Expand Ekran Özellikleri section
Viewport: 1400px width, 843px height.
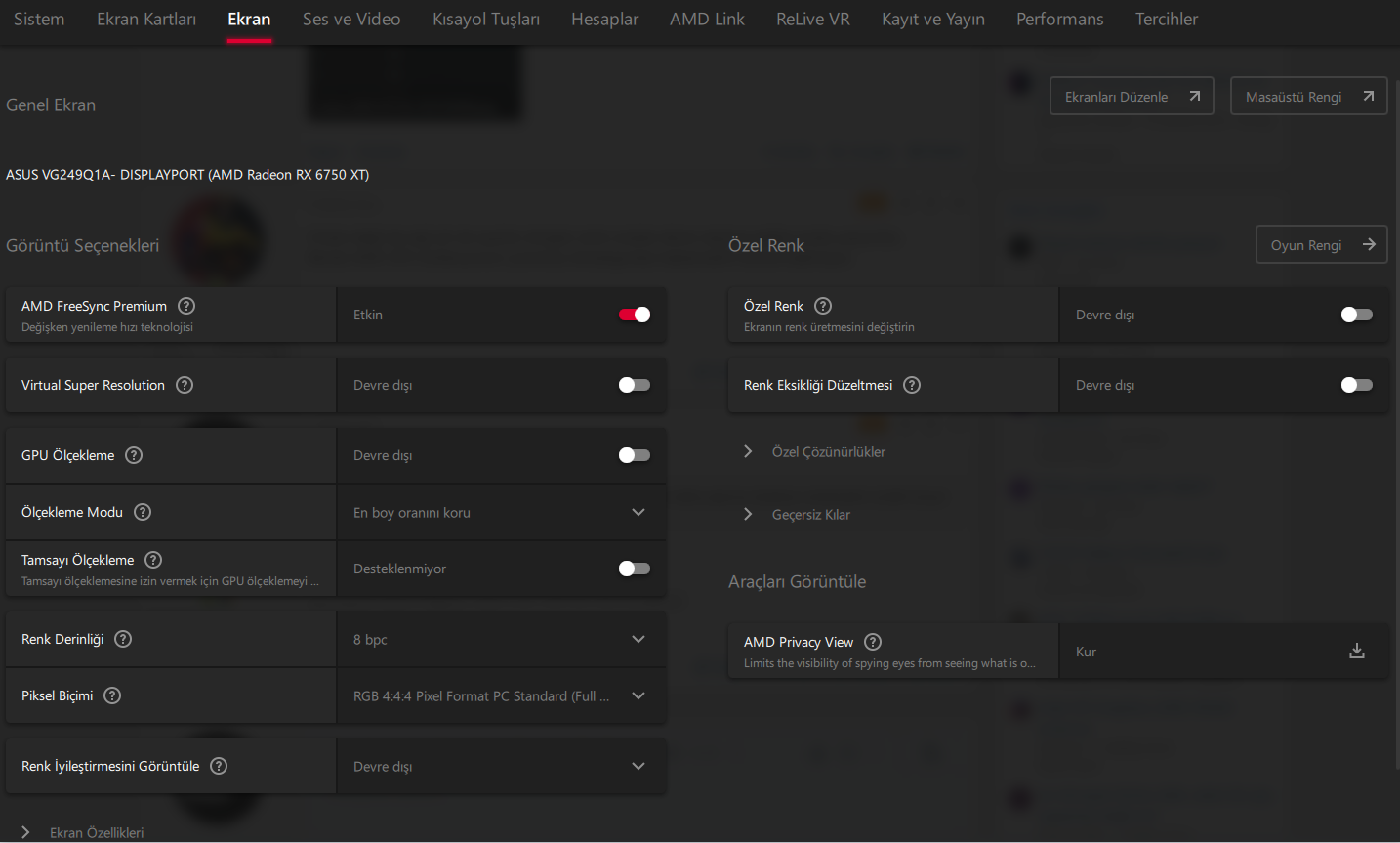tap(82, 832)
